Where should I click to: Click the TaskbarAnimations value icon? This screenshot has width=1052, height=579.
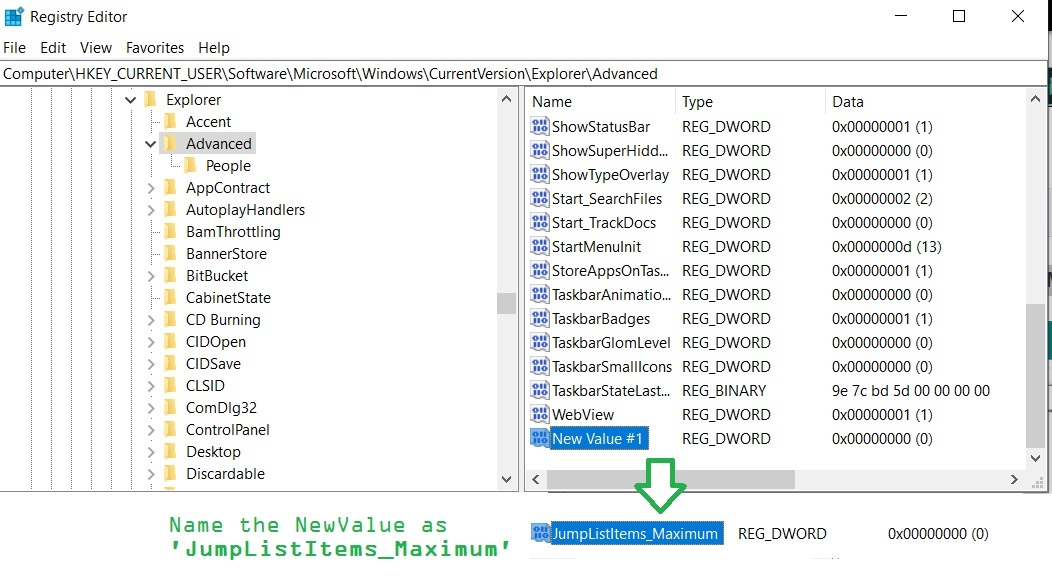click(x=540, y=295)
